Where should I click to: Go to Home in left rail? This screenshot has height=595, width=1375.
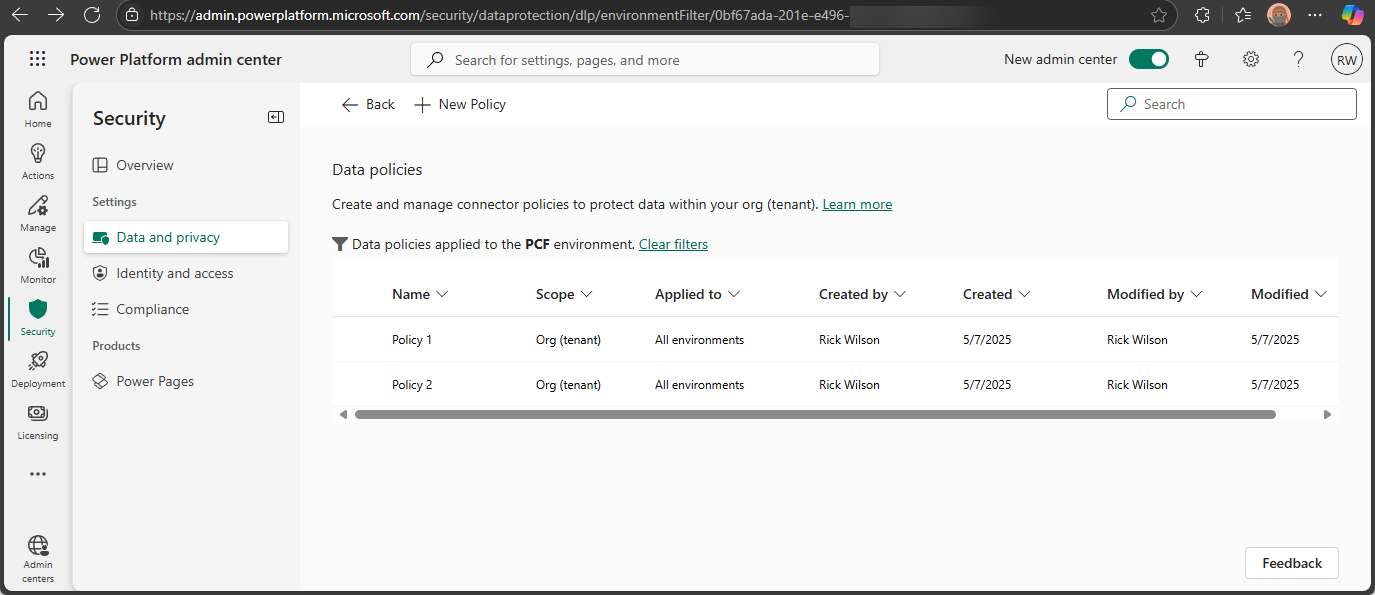click(38, 109)
